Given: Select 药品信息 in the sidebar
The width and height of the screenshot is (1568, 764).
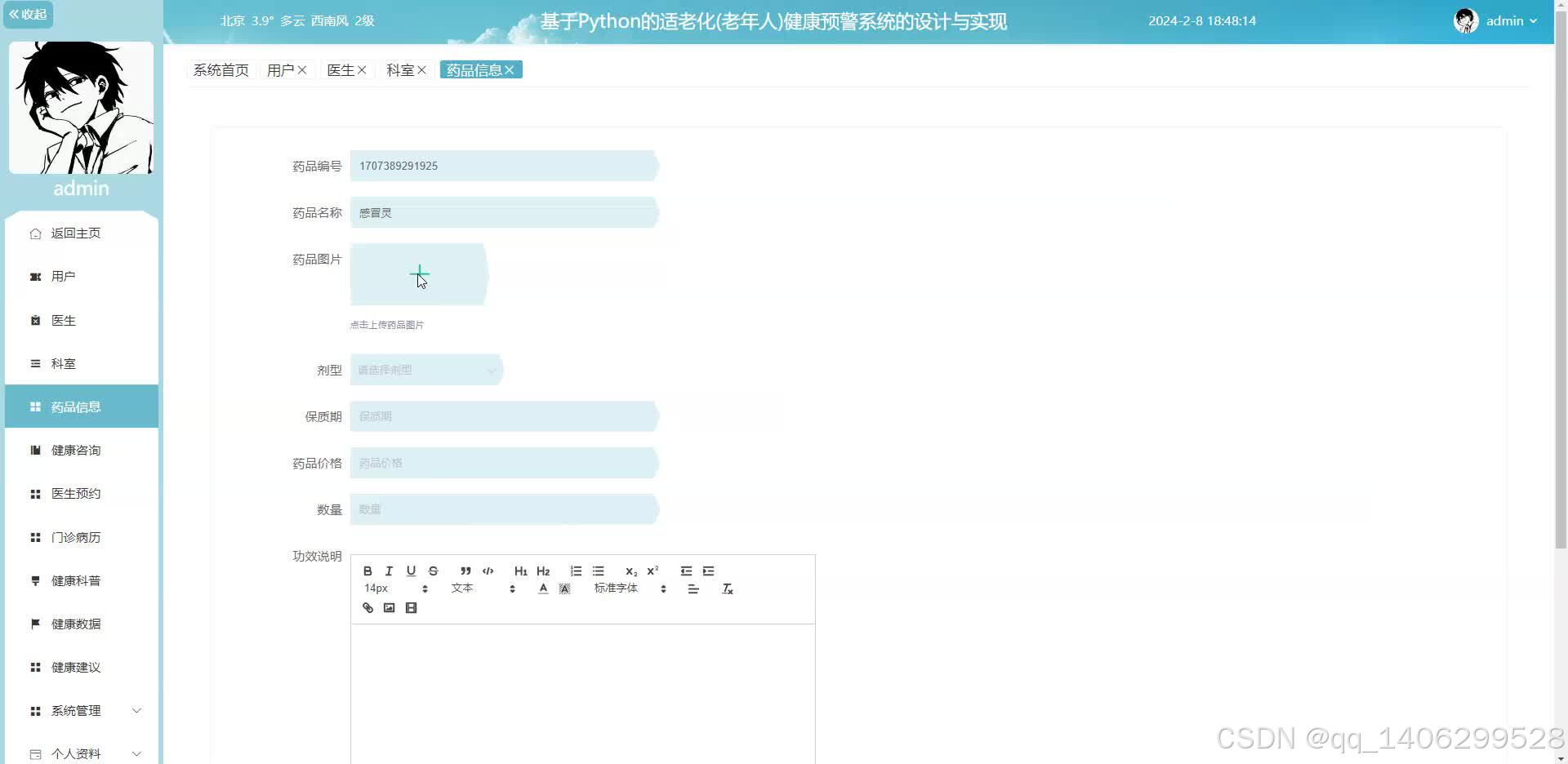Looking at the screenshot, I should (x=82, y=406).
